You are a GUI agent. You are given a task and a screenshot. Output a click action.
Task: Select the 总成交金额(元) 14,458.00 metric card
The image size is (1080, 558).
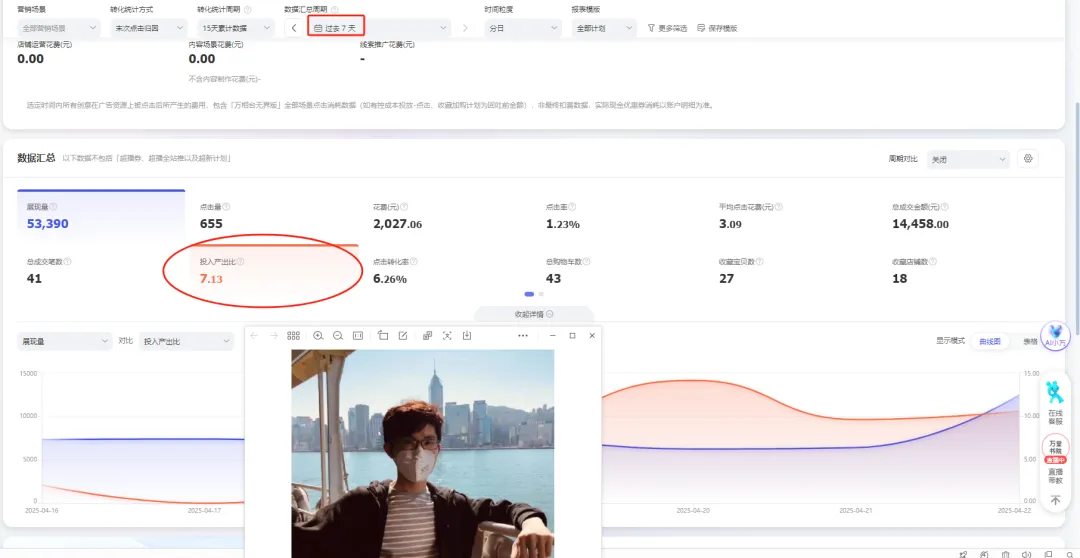(x=965, y=216)
